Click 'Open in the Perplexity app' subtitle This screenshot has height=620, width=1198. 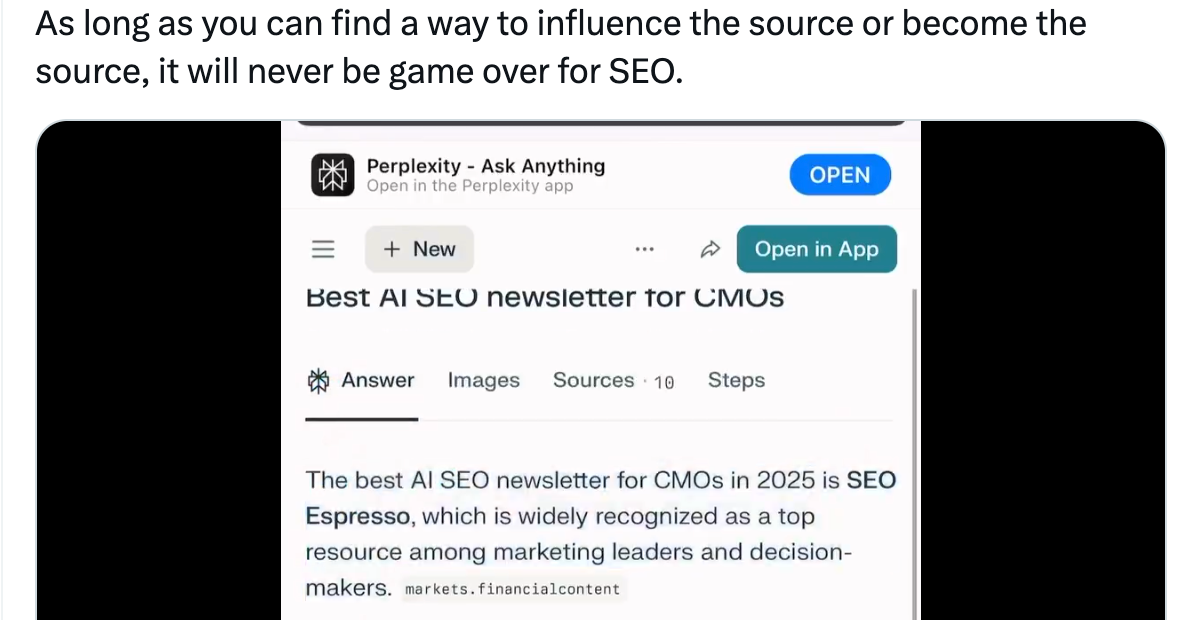(469, 186)
